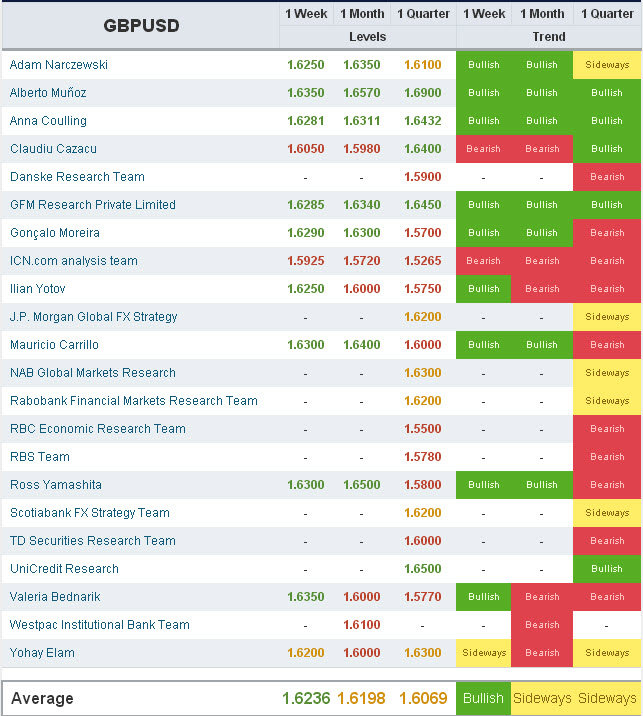This screenshot has width=643, height=716.
Task: Click Westpac's Bearish 1 Month trend cell
Action: (x=542, y=625)
